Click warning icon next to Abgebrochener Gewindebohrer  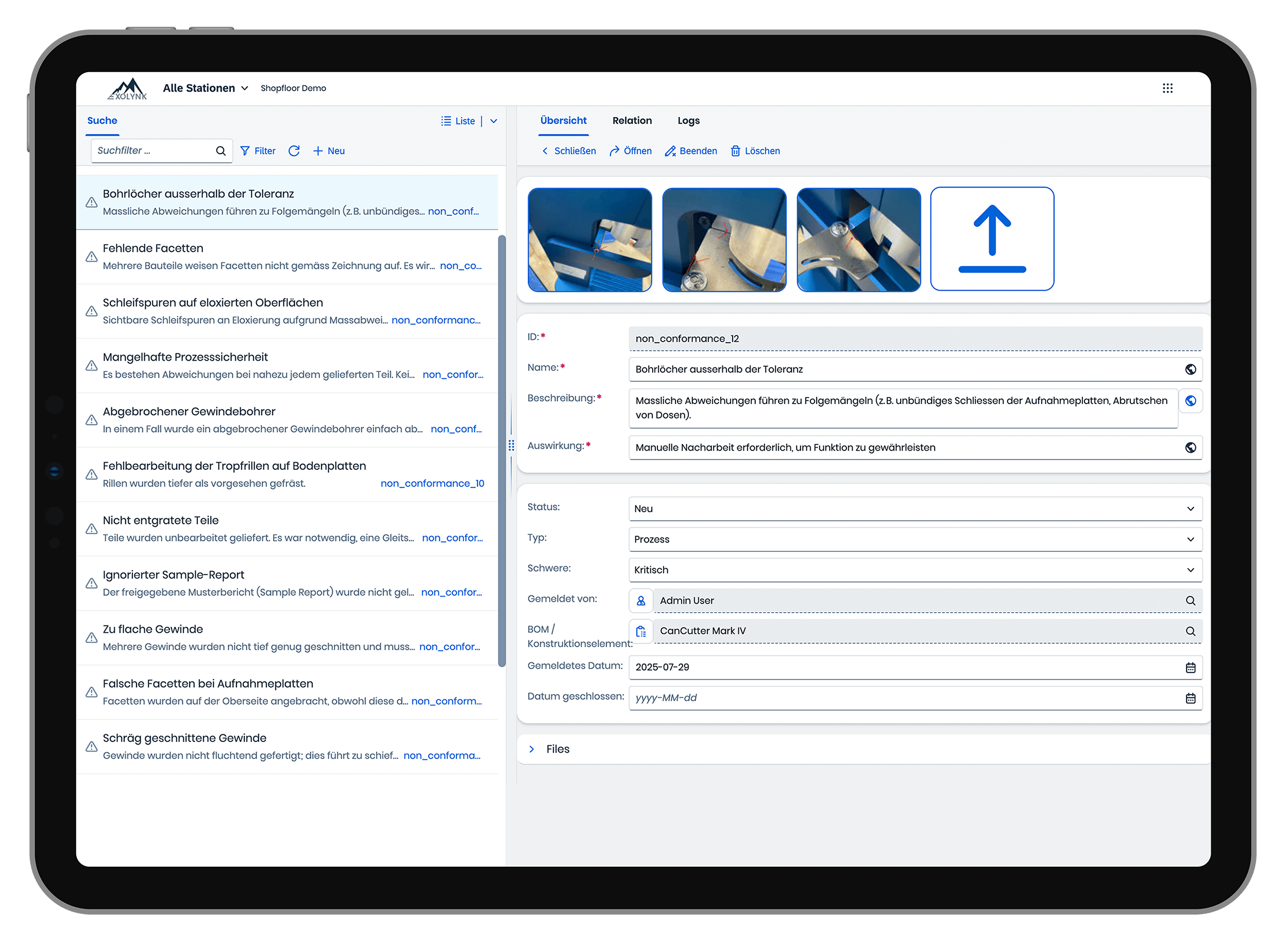tap(92, 420)
